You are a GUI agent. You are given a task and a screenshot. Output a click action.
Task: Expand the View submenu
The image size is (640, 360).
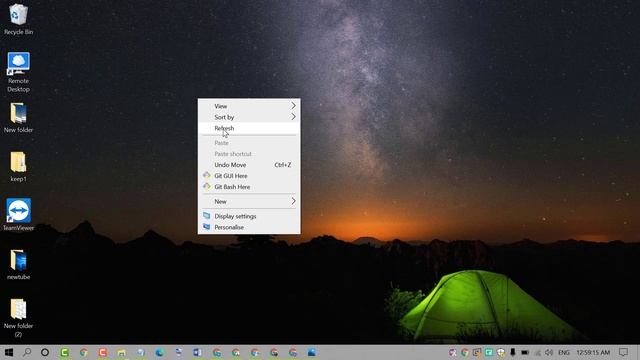pyautogui.click(x=249, y=106)
